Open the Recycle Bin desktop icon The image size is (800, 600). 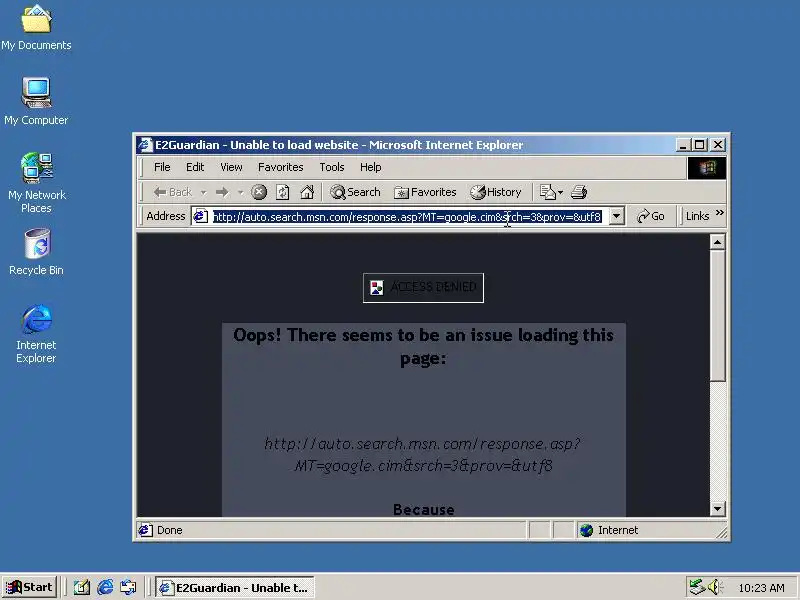[x=36, y=252]
